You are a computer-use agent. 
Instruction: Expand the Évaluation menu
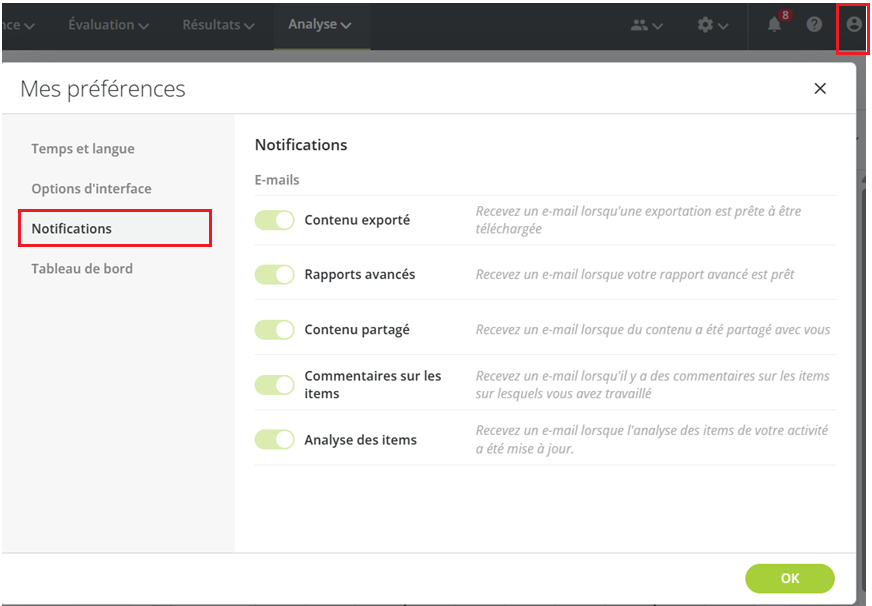(x=108, y=25)
